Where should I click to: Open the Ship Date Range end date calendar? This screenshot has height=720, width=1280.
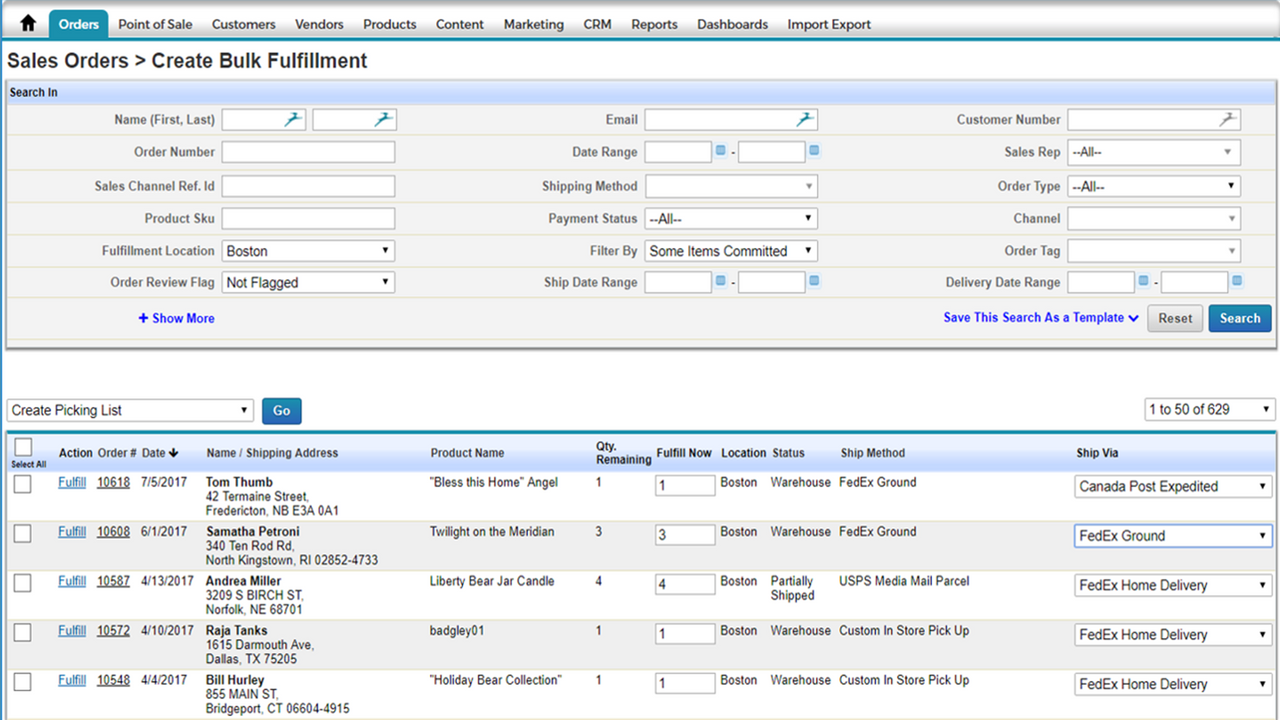click(814, 282)
